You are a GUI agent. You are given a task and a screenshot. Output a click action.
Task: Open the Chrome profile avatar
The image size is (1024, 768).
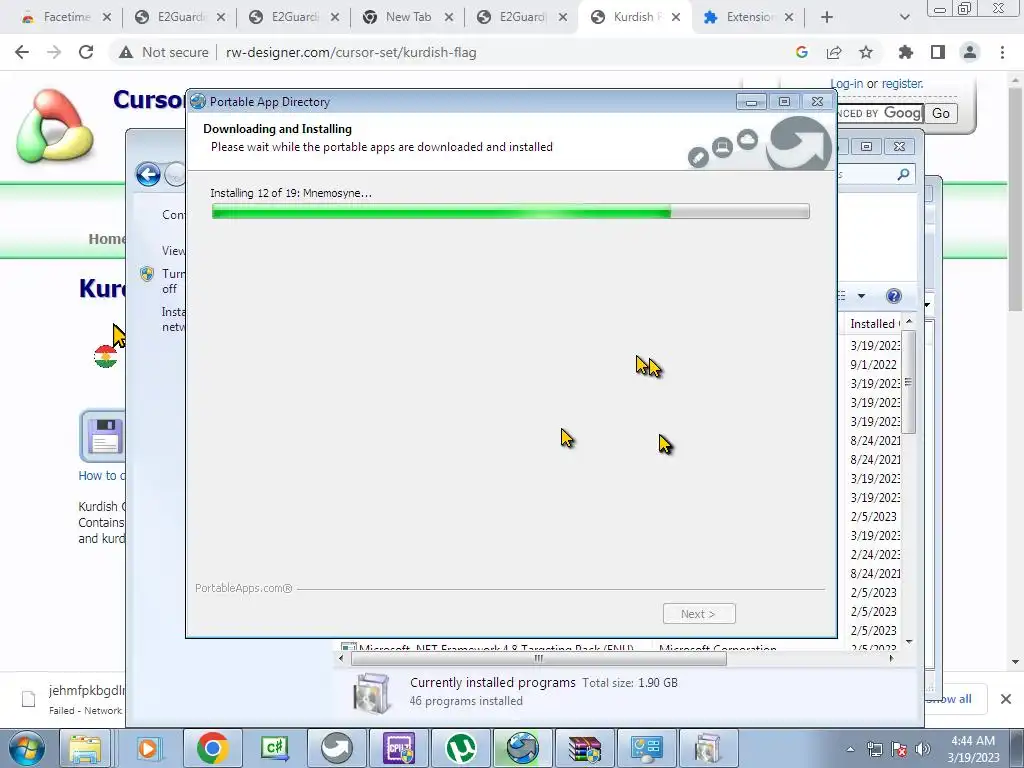[x=970, y=52]
